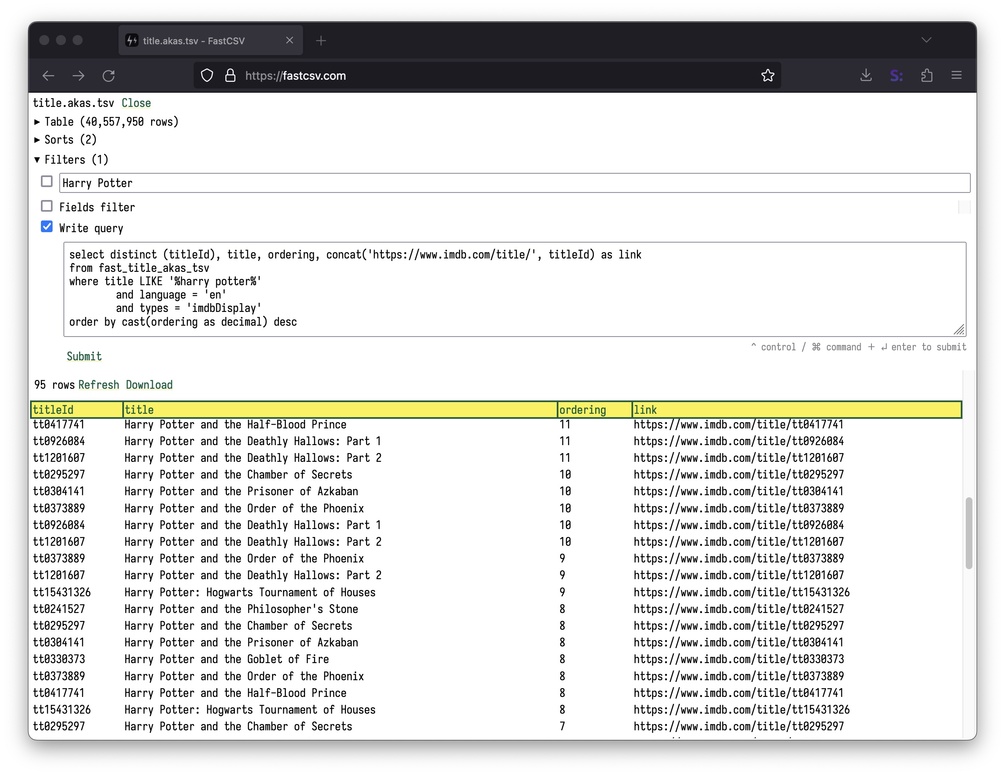Click the Refresh link
1005x775 pixels.
[99, 385]
